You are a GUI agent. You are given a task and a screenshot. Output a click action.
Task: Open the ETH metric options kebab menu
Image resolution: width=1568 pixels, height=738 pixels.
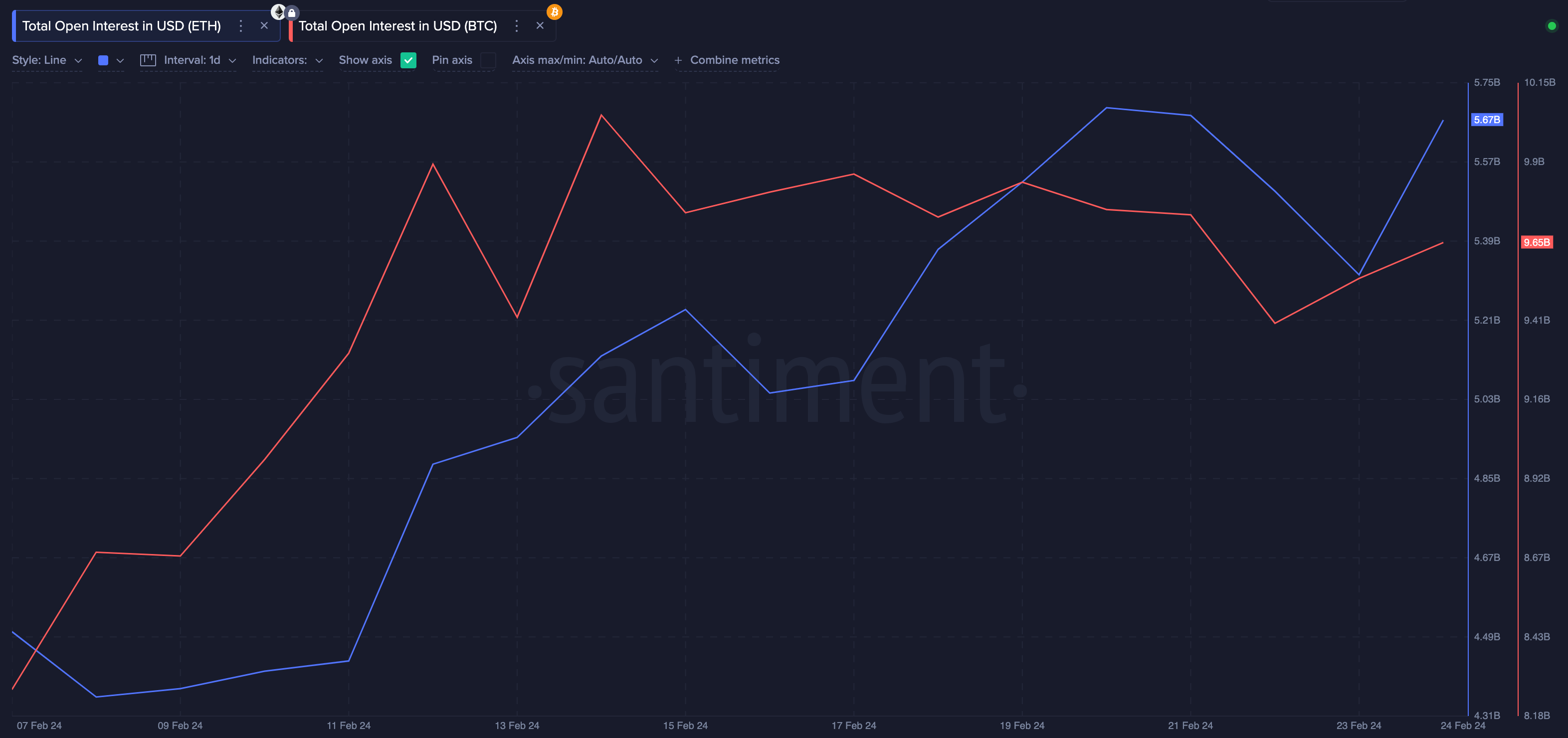240,25
